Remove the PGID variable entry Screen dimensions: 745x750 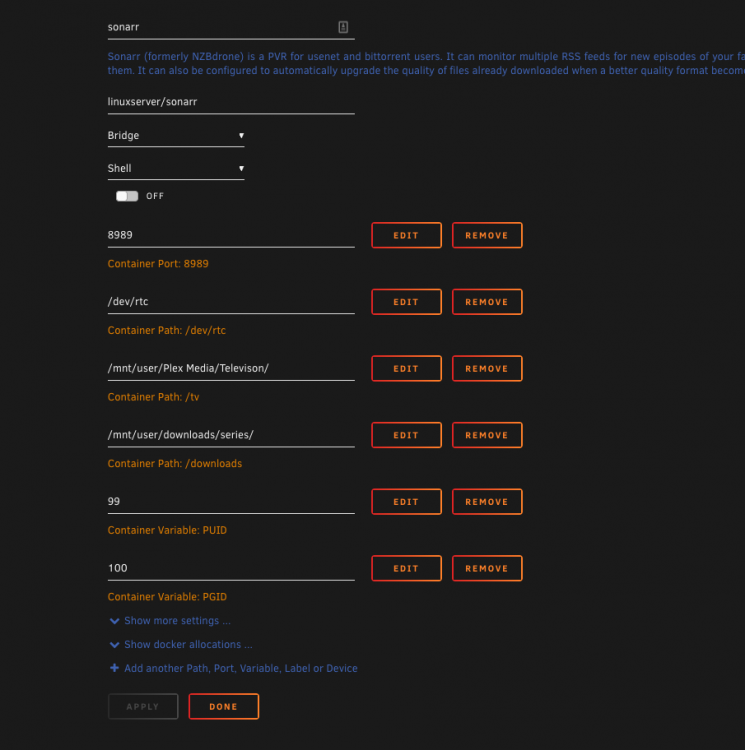click(x=487, y=568)
